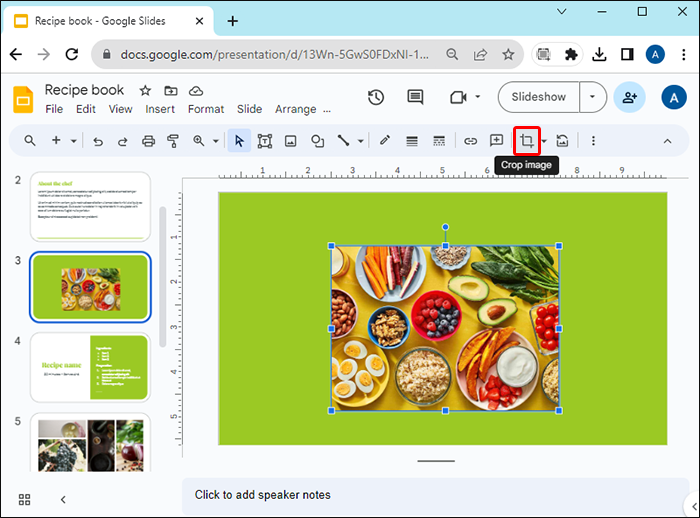Expand the meeting options dropdown arrow
The height and width of the screenshot is (518, 700).
click(x=478, y=96)
